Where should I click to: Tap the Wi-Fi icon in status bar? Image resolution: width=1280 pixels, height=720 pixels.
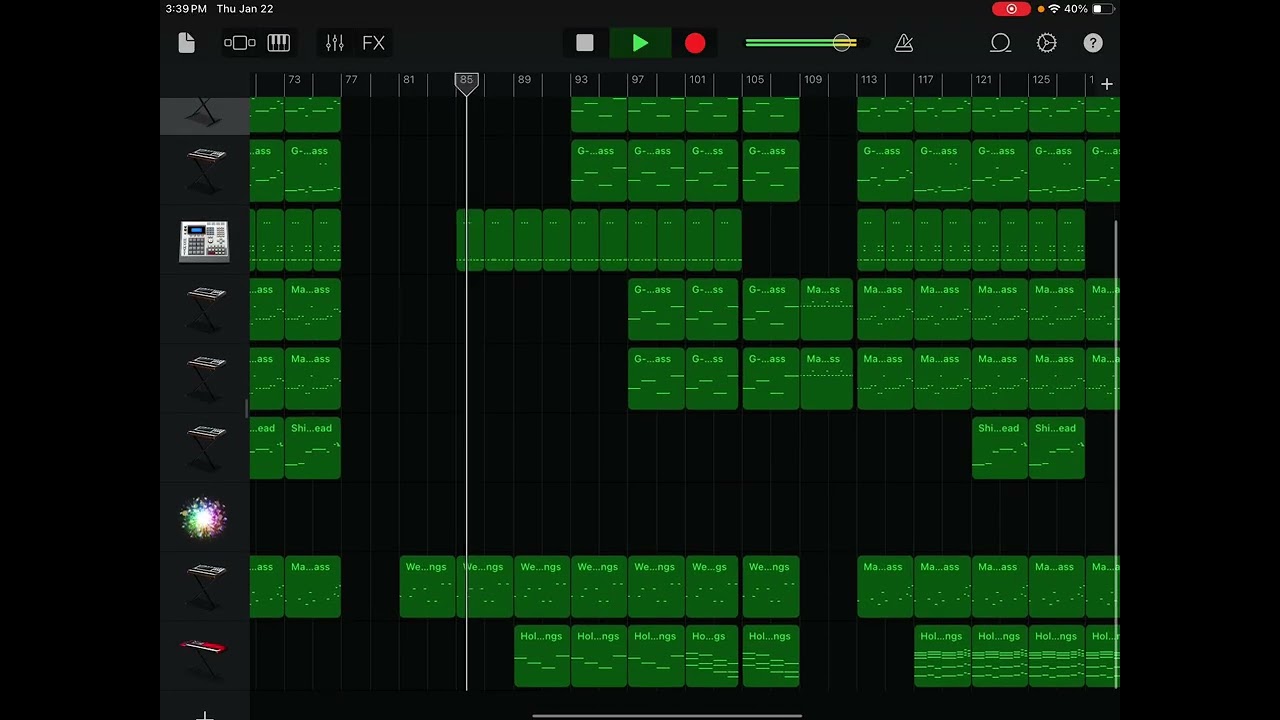click(1054, 9)
